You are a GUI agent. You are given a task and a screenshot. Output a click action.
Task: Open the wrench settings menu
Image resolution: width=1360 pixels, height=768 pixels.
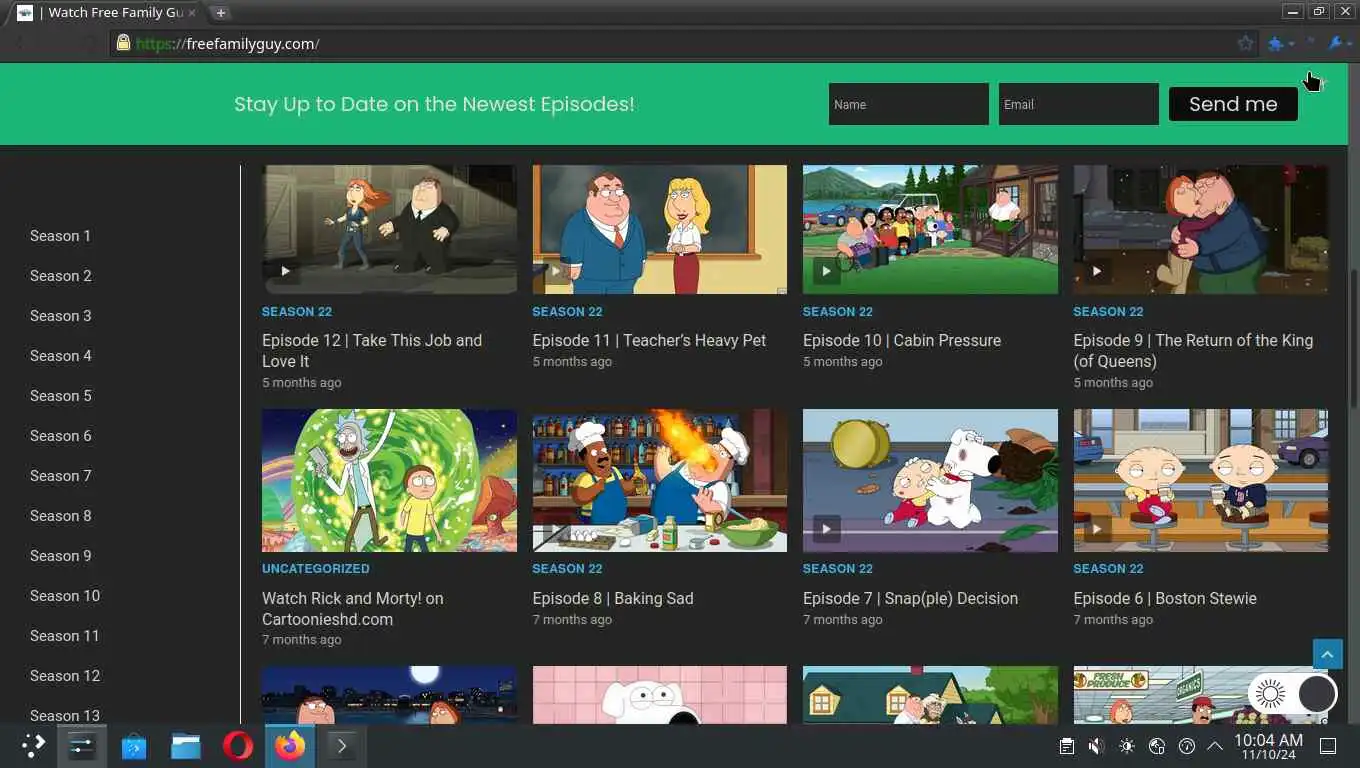(1335, 43)
